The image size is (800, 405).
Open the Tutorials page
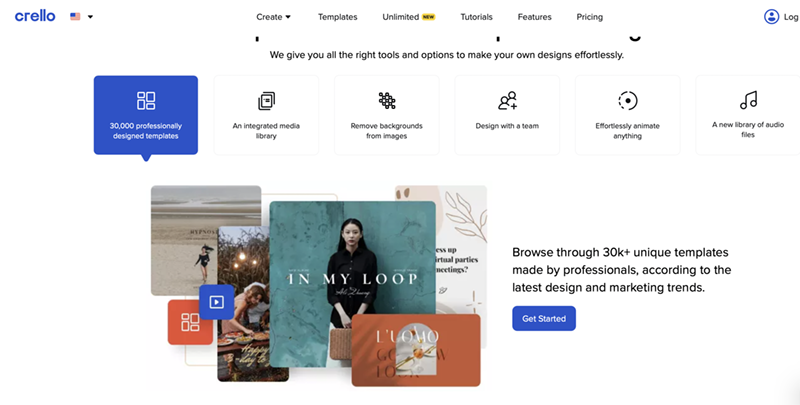476,17
